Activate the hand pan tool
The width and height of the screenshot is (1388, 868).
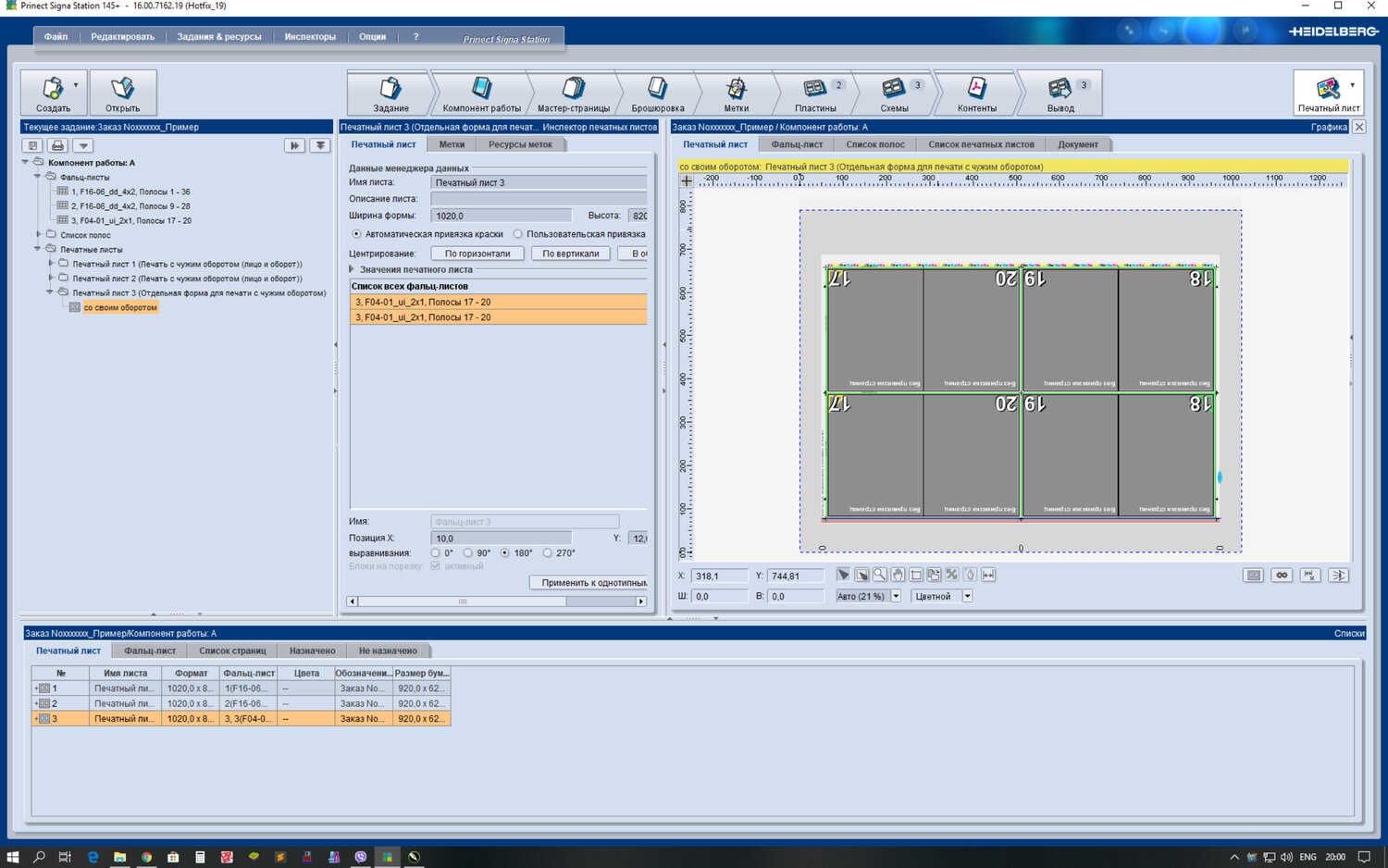[x=898, y=575]
